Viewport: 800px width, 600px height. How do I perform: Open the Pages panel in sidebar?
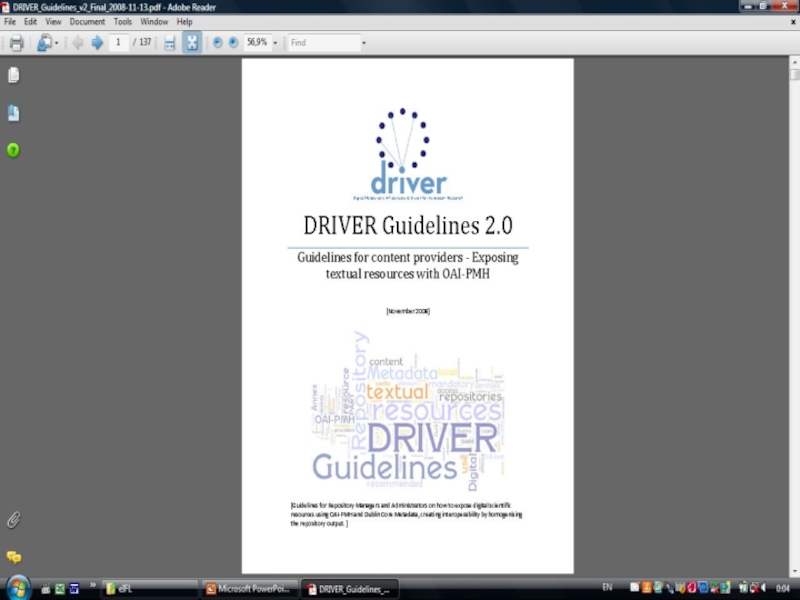14,75
